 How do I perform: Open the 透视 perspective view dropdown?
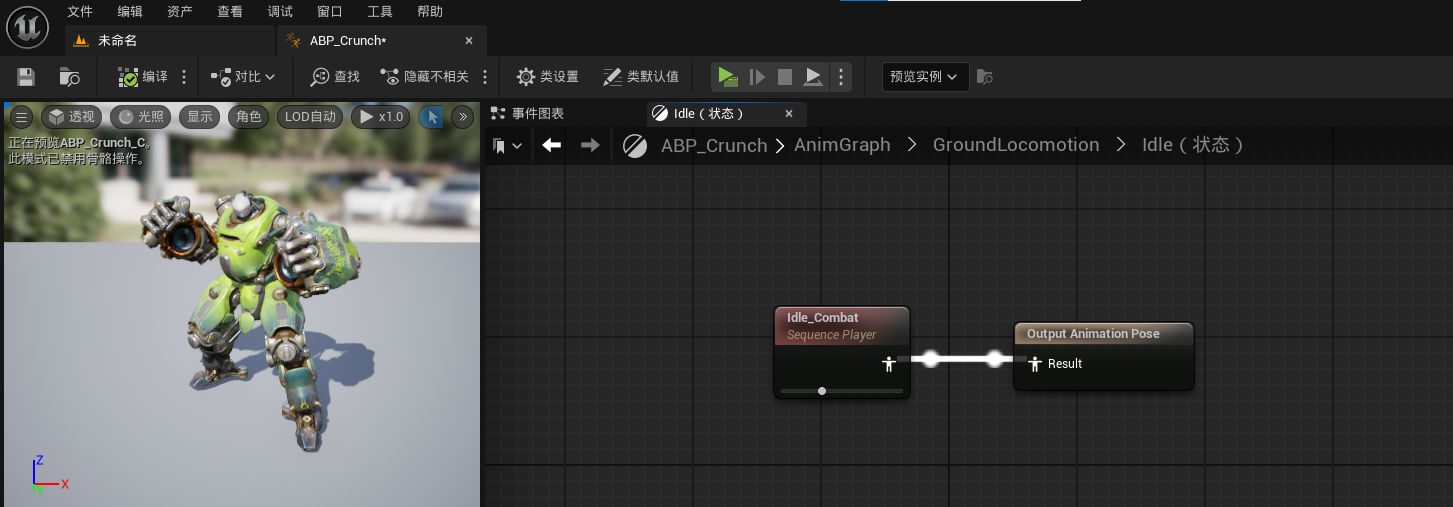pyautogui.click(x=72, y=117)
